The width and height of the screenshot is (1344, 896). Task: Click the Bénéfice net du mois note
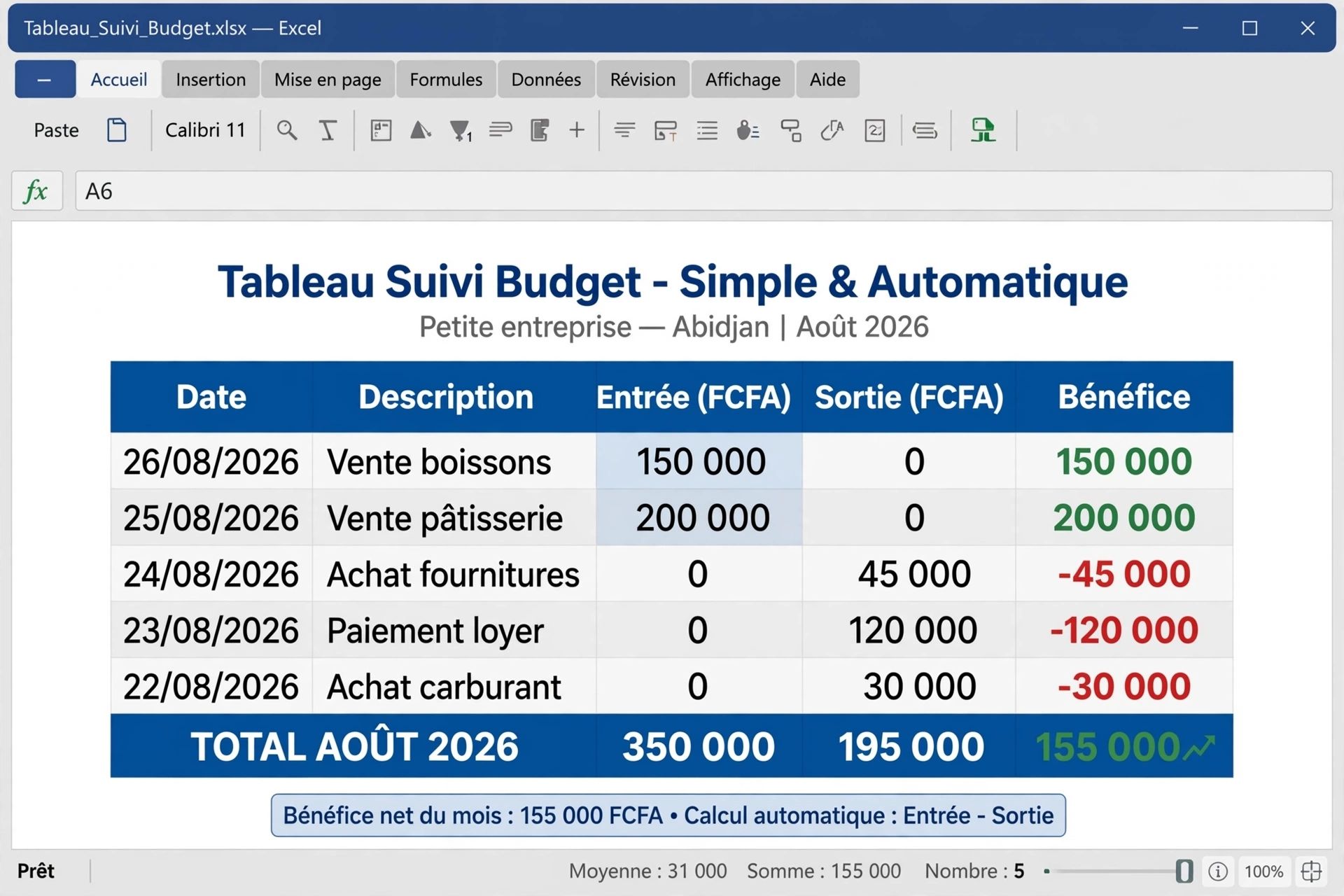(668, 815)
